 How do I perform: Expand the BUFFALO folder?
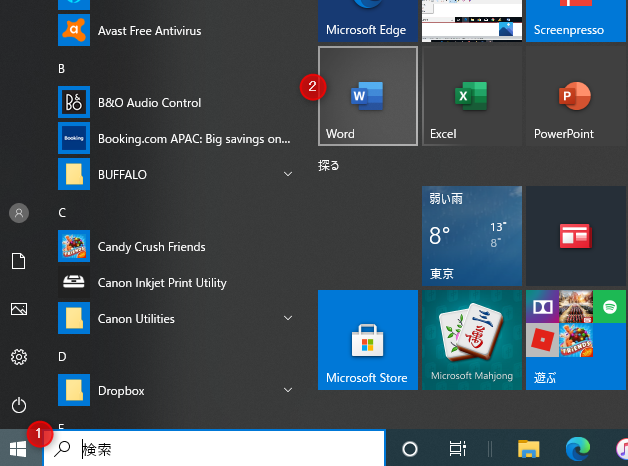pos(288,175)
